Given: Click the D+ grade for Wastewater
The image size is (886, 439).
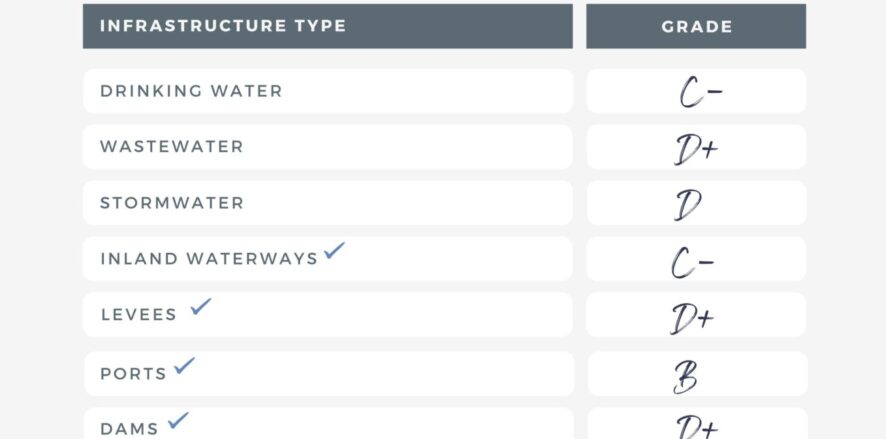Looking at the screenshot, I should [x=696, y=149].
